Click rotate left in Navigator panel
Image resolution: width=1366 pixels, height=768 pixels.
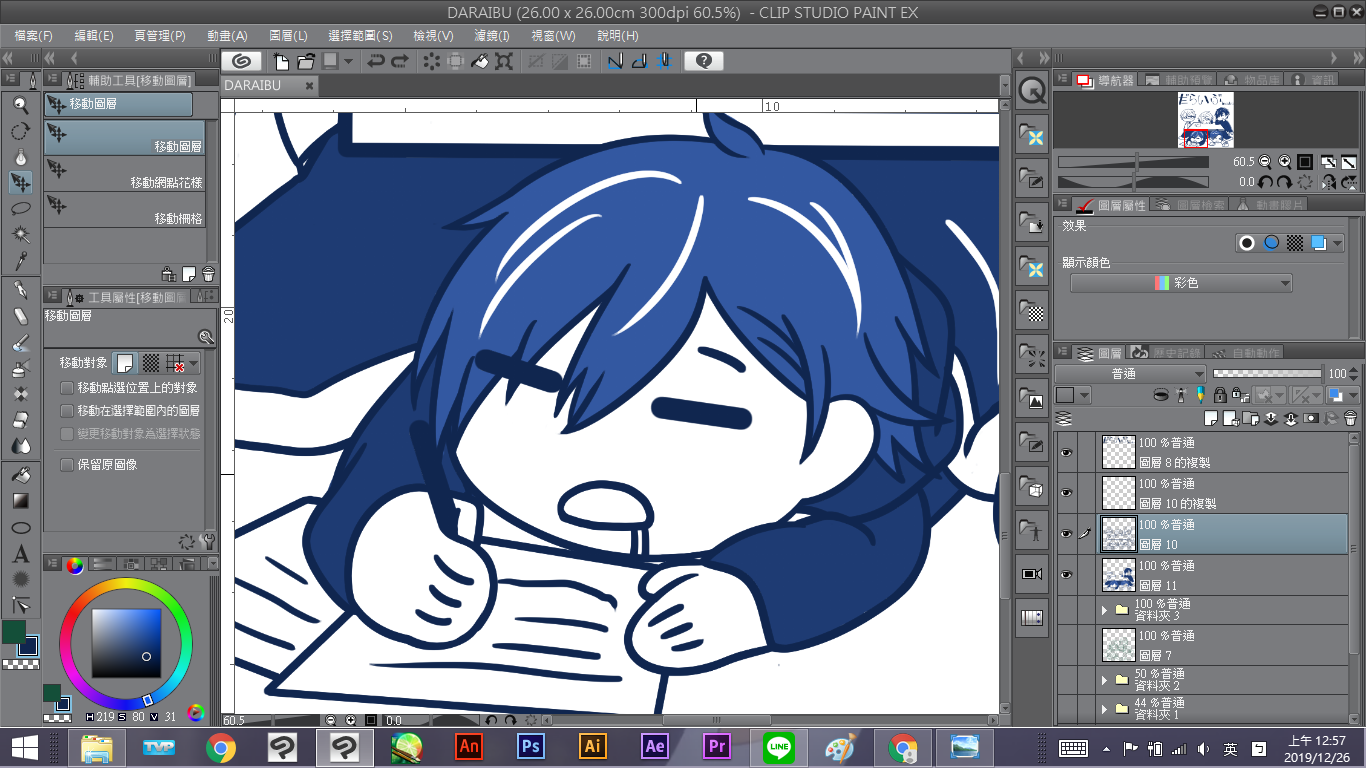point(1265,182)
